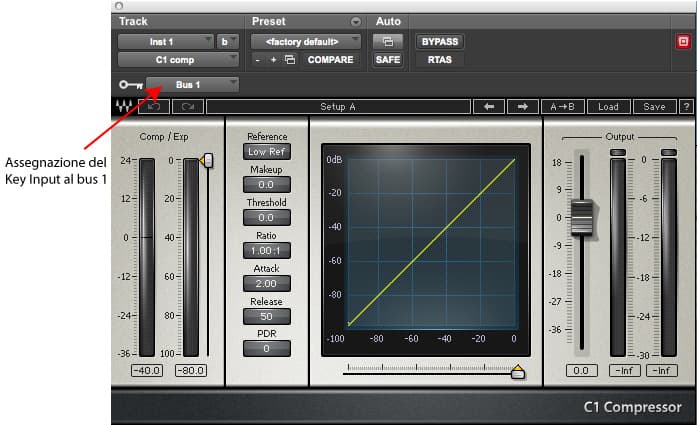Open the Load menu
The image size is (697, 425).
[x=609, y=107]
